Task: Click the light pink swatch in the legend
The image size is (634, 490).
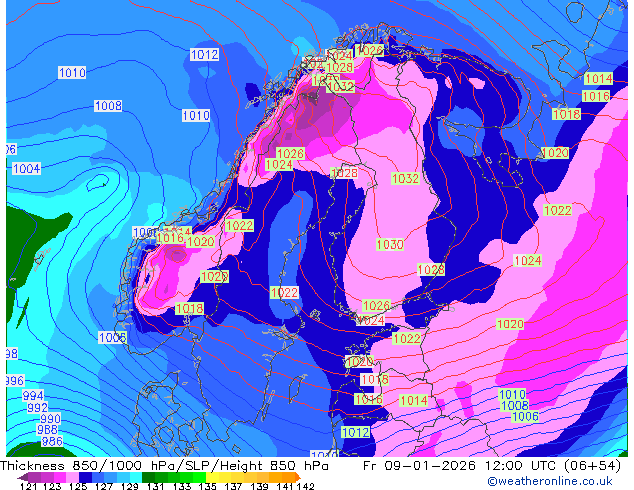Action: point(72,477)
